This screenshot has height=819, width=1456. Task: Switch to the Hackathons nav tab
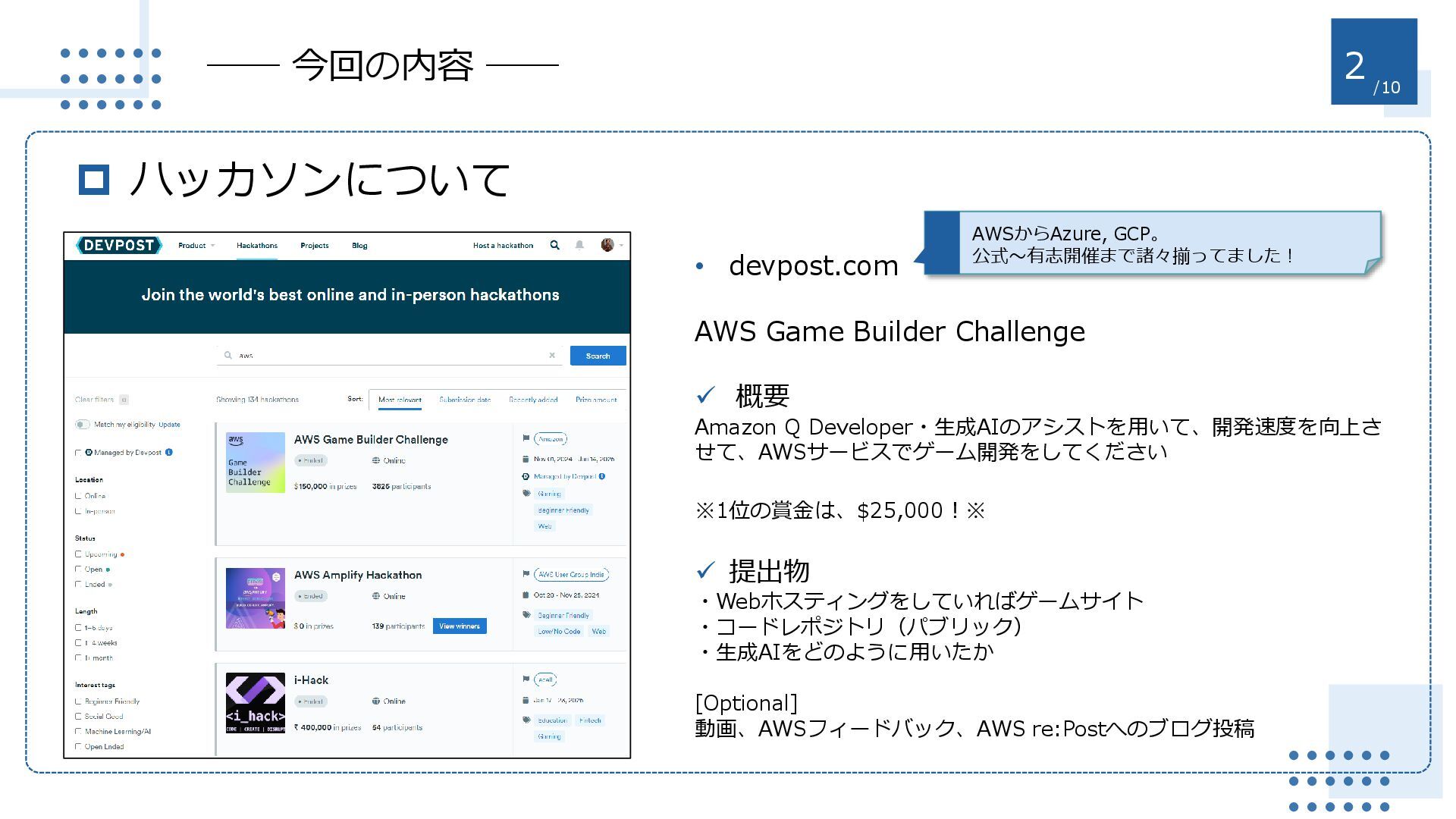[257, 245]
